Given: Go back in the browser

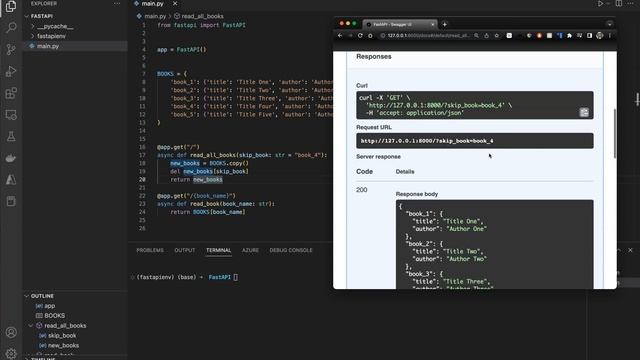Looking at the screenshot, I should [x=340, y=36].
